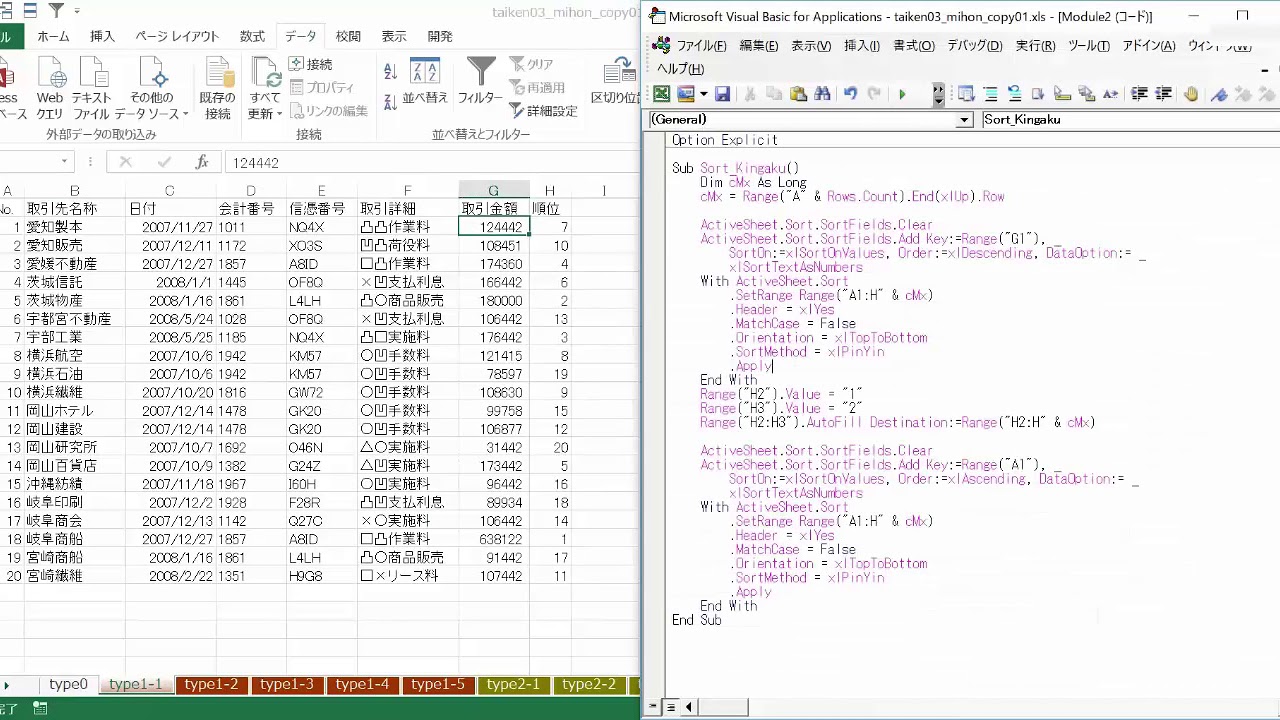Click the Find binoculars icon in VBA toolbar
This screenshot has height=720, width=1280.
pyautogui.click(x=822, y=94)
